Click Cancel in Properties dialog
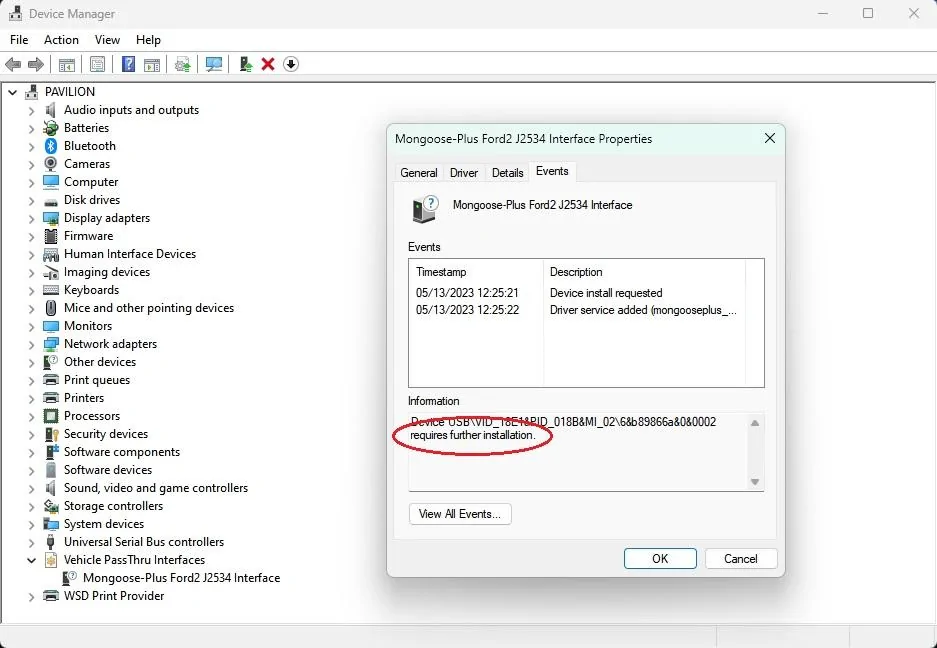Viewport: 937px width, 648px height. (x=741, y=558)
